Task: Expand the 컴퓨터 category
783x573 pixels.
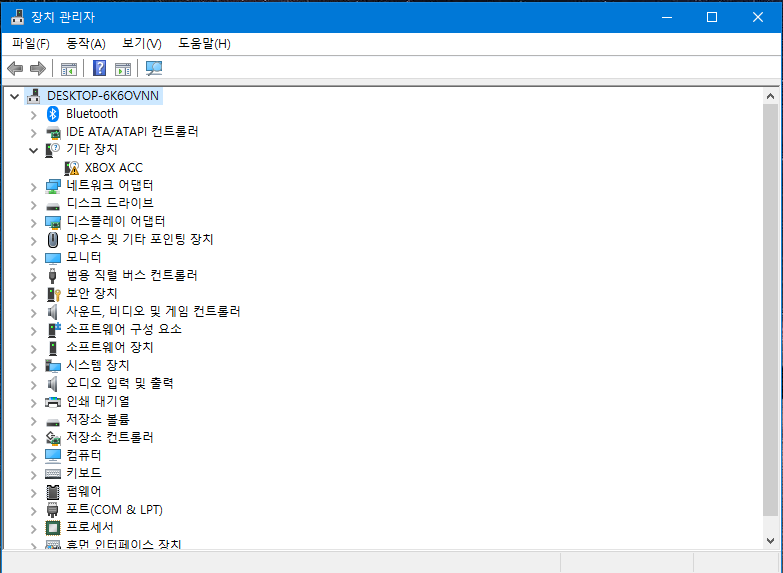Action: 33,457
